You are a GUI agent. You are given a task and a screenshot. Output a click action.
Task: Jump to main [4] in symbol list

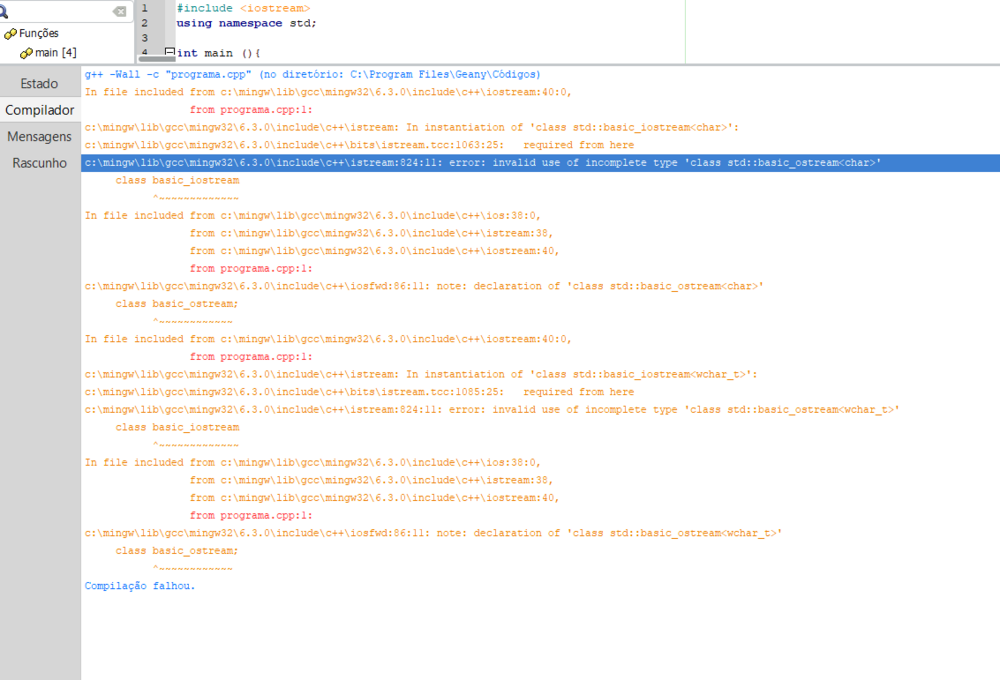(55, 52)
